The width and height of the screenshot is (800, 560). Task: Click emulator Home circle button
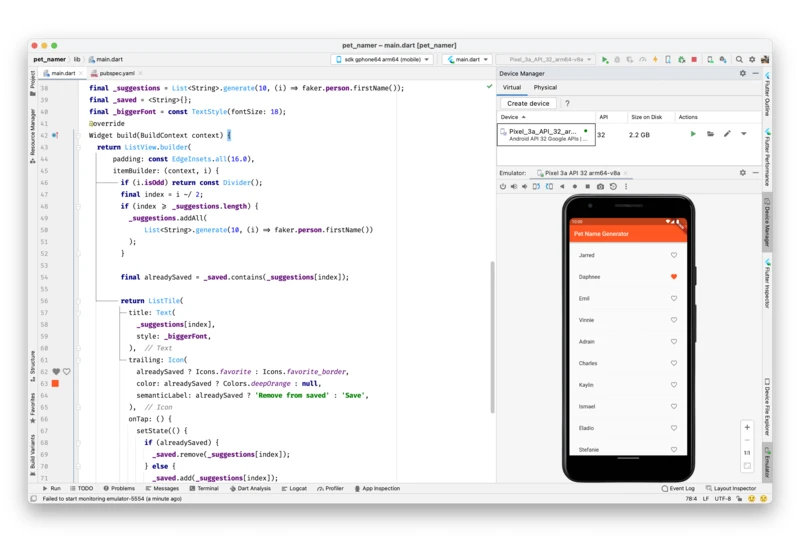pyautogui.click(x=574, y=187)
